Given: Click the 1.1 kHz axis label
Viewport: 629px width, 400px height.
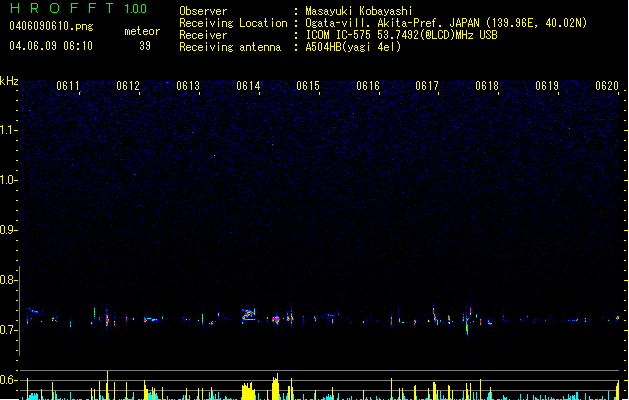Looking at the screenshot, I should click(8, 130).
